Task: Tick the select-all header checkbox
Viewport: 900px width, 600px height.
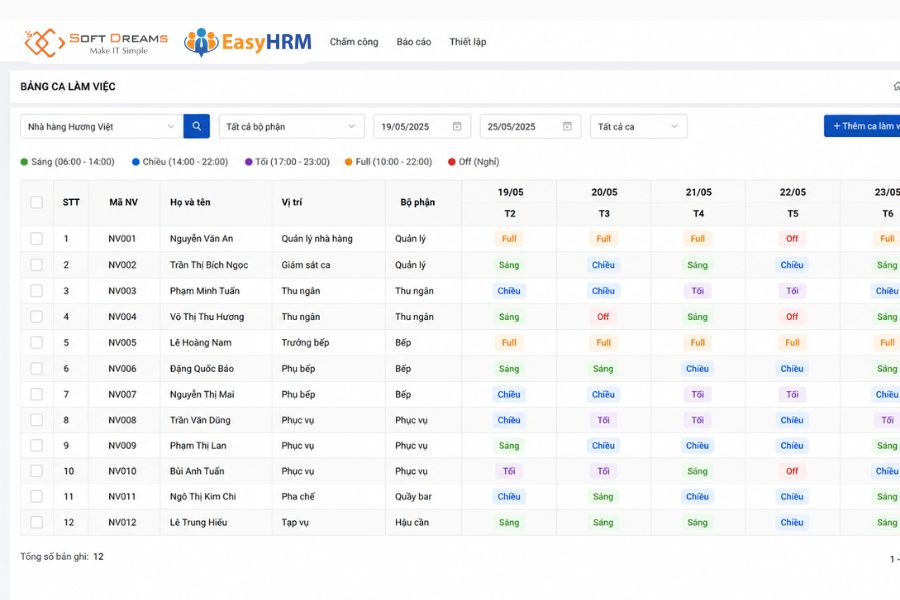Action: pos(36,202)
